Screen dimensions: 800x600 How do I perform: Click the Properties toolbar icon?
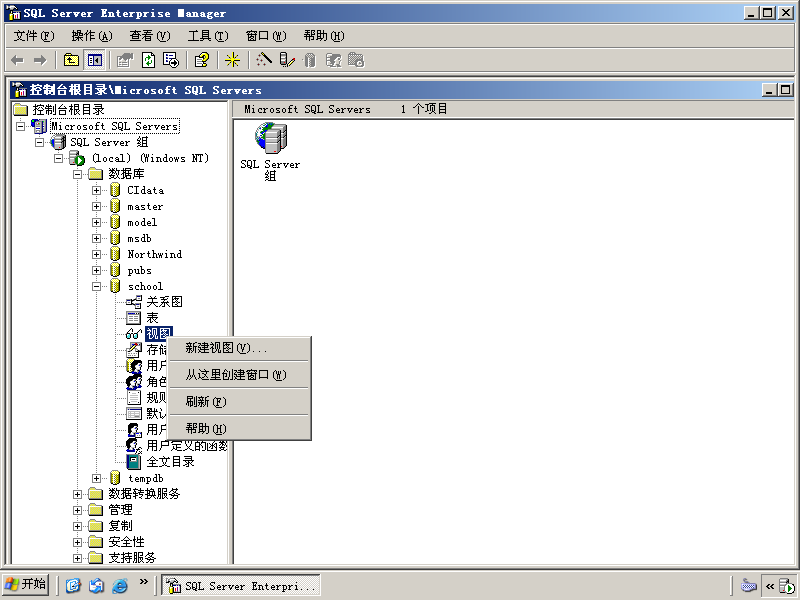click(124, 60)
